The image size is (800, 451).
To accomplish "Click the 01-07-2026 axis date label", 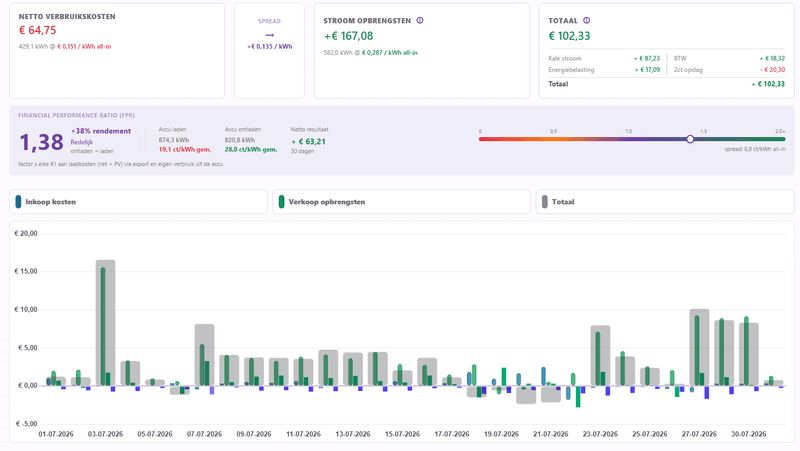I will [x=56, y=434].
